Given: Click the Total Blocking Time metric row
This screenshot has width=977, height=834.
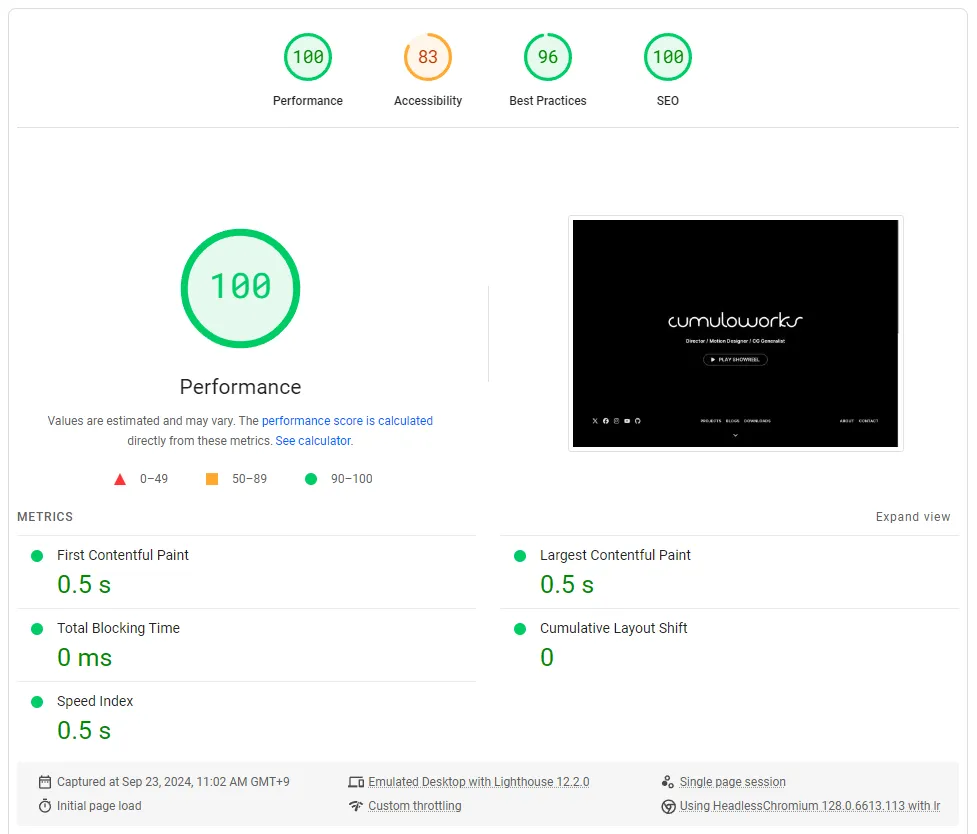Looking at the screenshot, I should [x=118, y=628].
